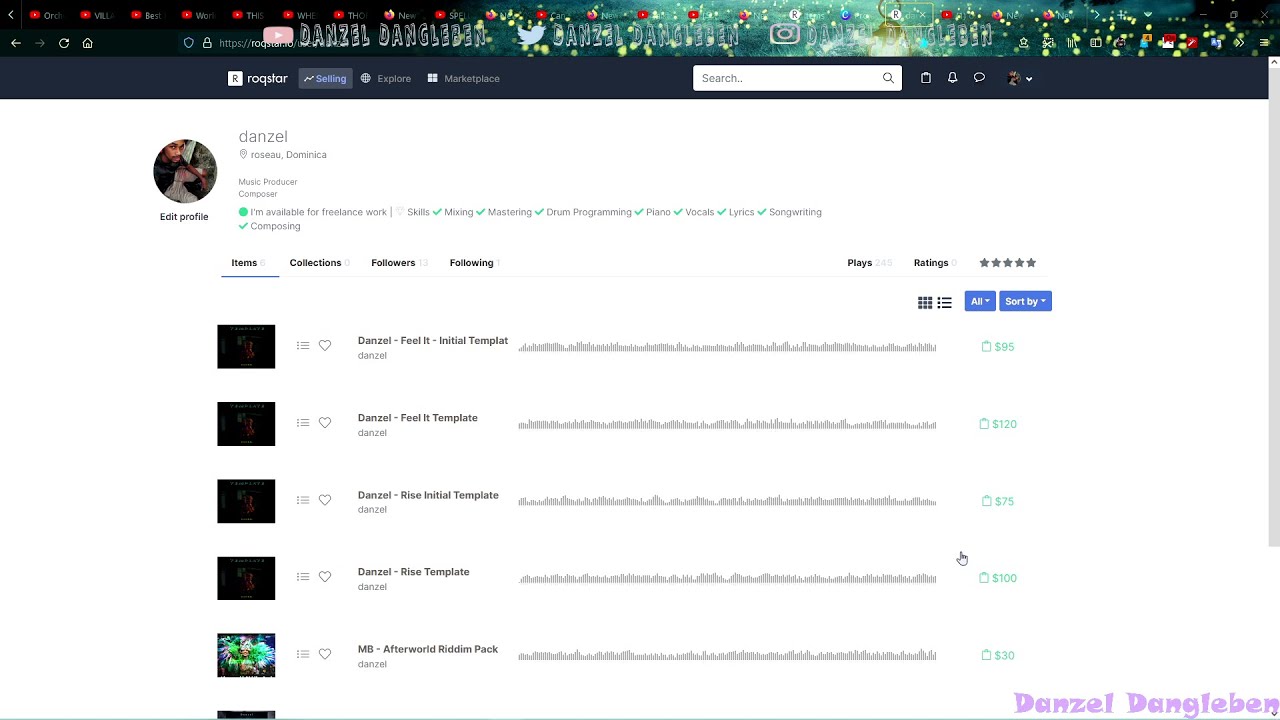Open the shopping cart icon in navbar
The height and width of the screenshot is (720, 1280).
[x=926, y=78]
